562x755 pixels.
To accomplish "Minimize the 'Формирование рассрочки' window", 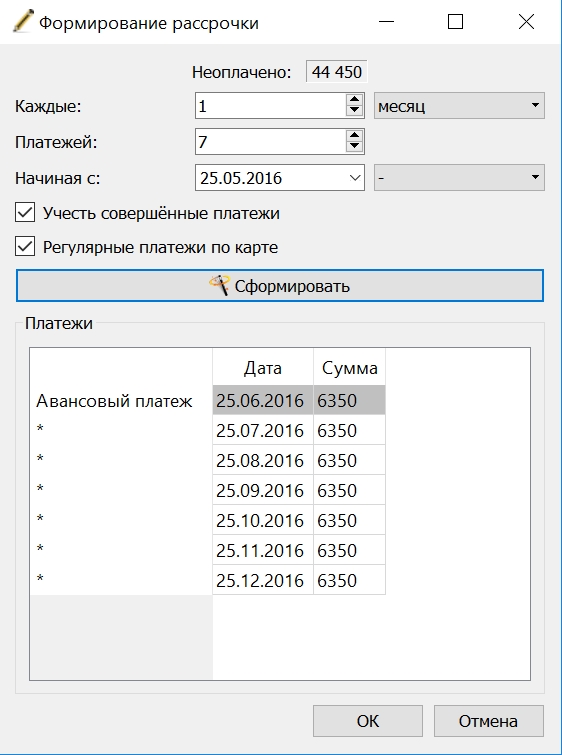I will tap(386, 22).
